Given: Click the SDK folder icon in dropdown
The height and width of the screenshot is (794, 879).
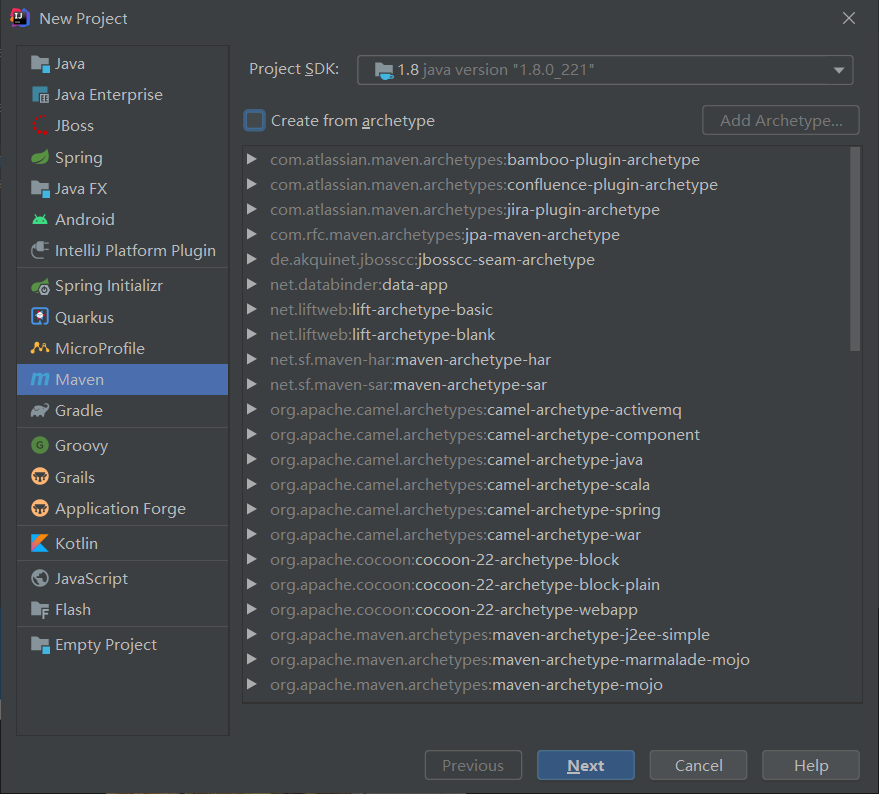Looking at the screenshot, I should 384,70.
